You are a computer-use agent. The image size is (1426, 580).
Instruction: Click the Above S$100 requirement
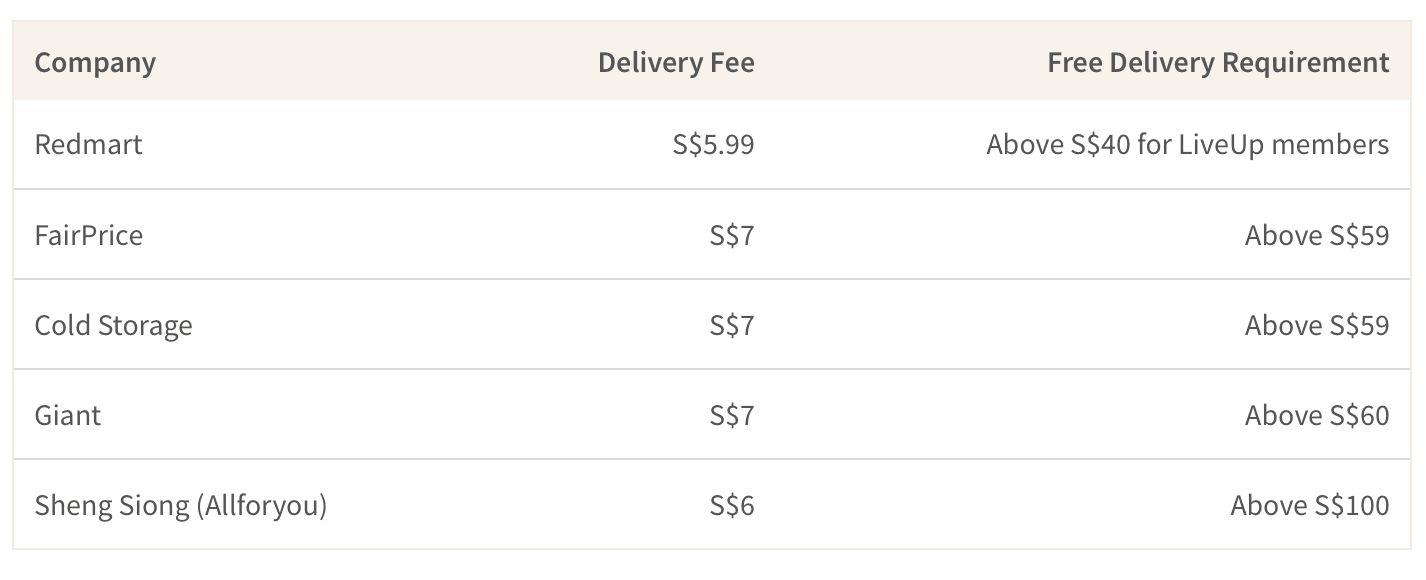pos(1310,505)
